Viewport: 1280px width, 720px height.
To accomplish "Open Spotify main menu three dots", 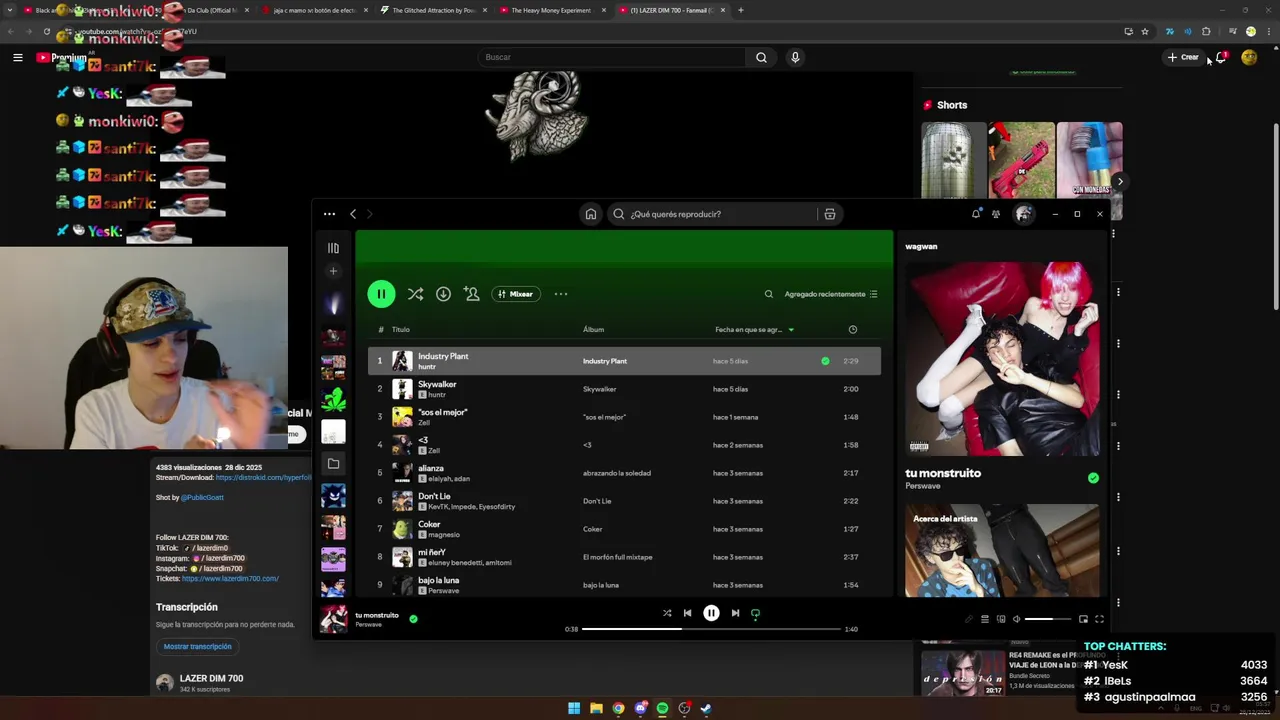I will point(329,214).
